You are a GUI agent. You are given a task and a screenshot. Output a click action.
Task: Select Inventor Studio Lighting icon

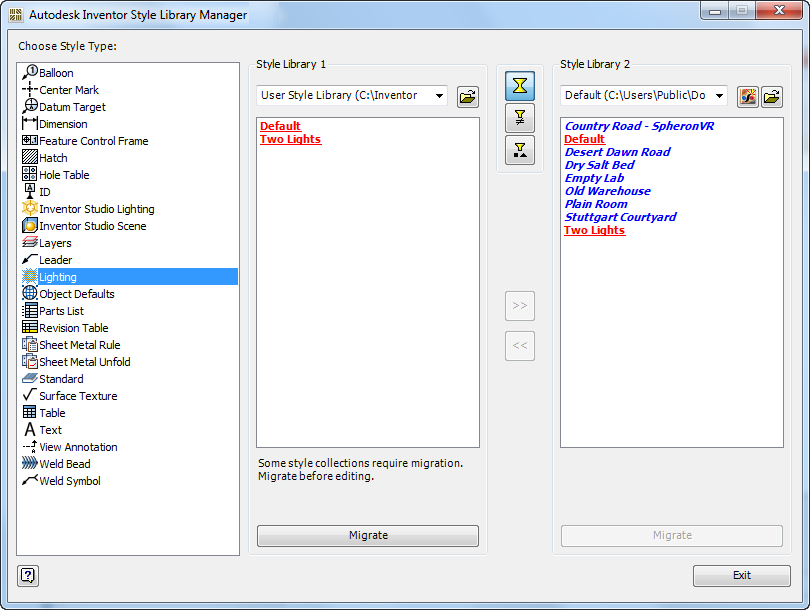point(30,209)
